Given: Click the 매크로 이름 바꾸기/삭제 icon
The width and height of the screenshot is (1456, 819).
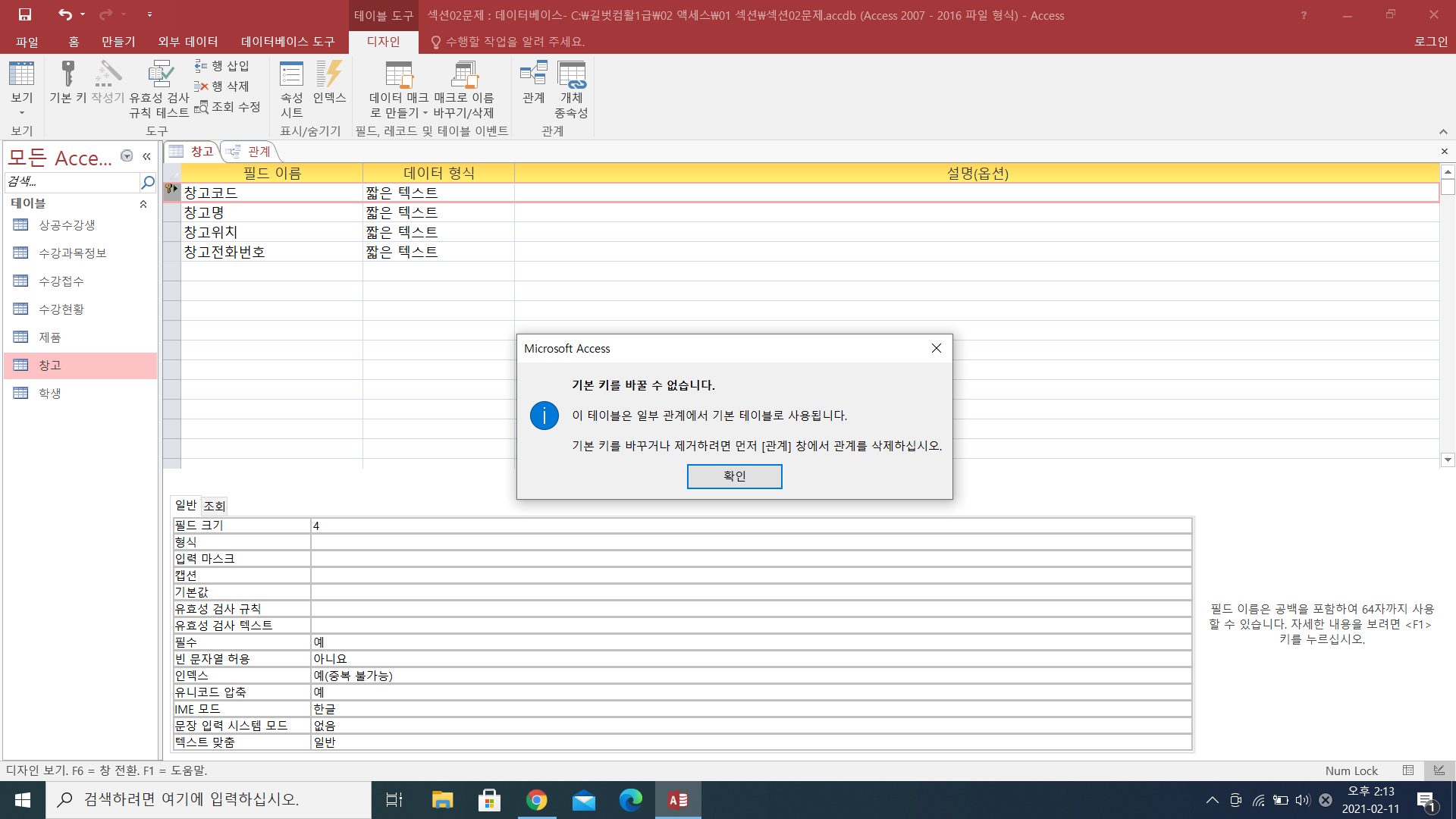Looking at the screenshot, I should [x=463, y=76].
